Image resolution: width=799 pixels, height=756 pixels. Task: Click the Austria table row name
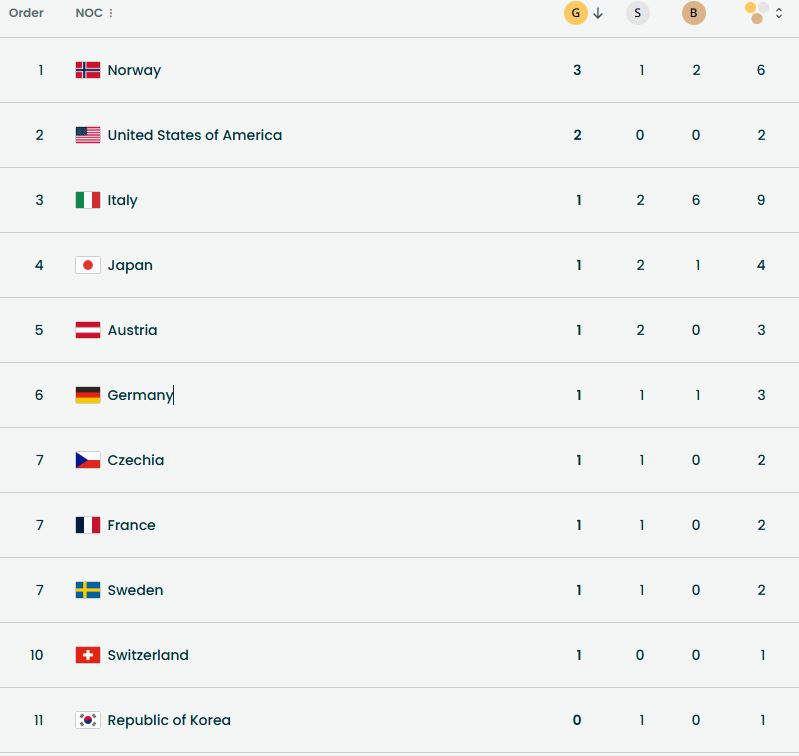132,330
